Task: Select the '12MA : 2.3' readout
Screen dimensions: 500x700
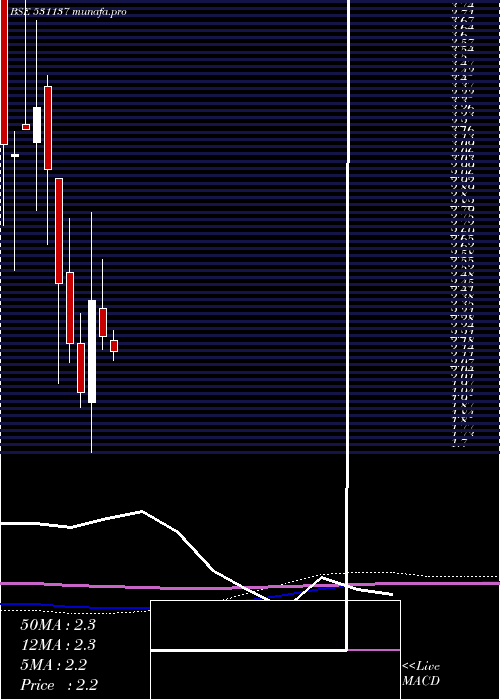Action: pos(58,645)
